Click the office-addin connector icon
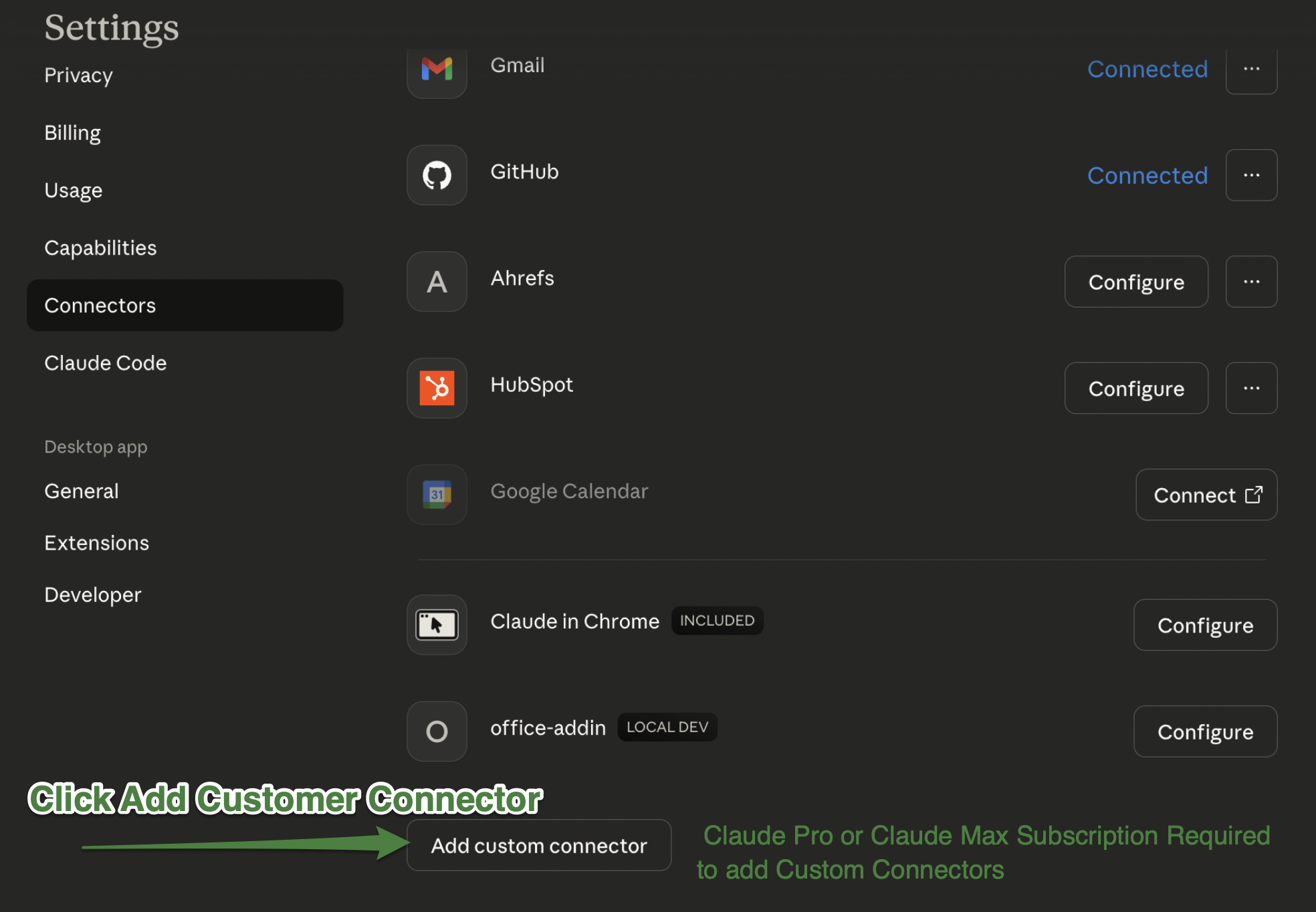The height and width of the screenshot is (912, 1316). [x=436, y=731]
